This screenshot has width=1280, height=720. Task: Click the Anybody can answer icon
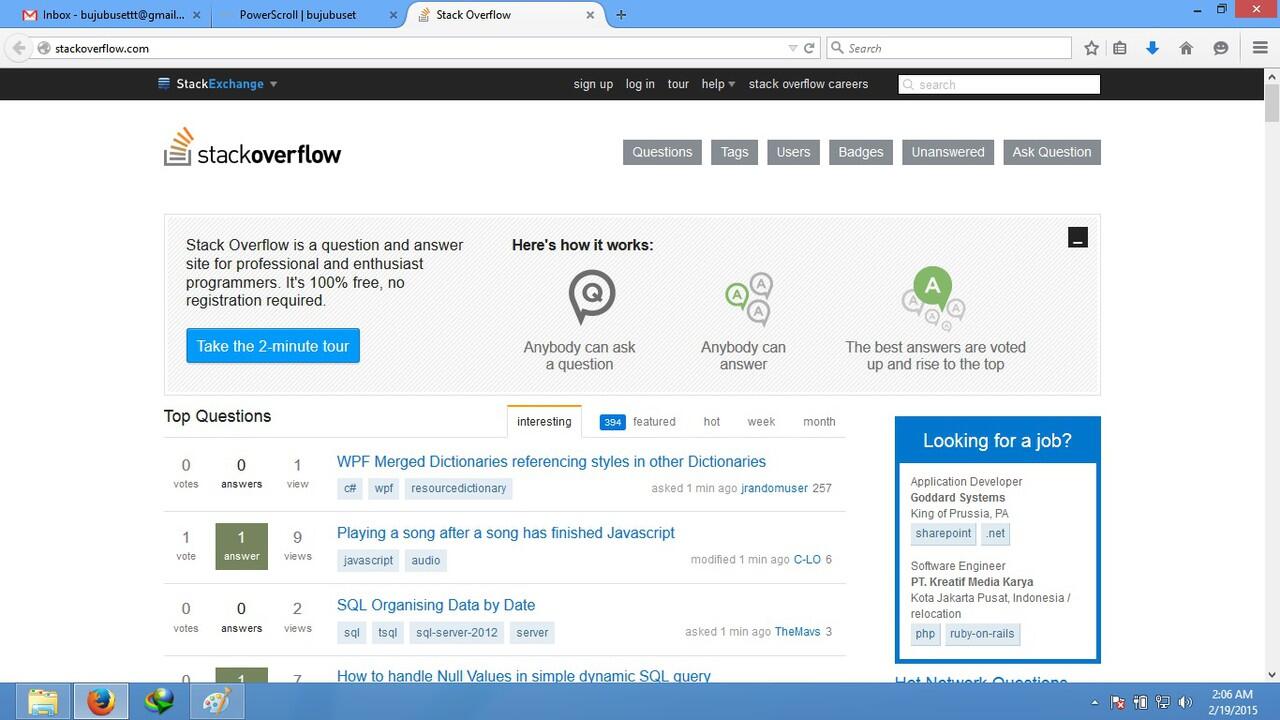749,299
